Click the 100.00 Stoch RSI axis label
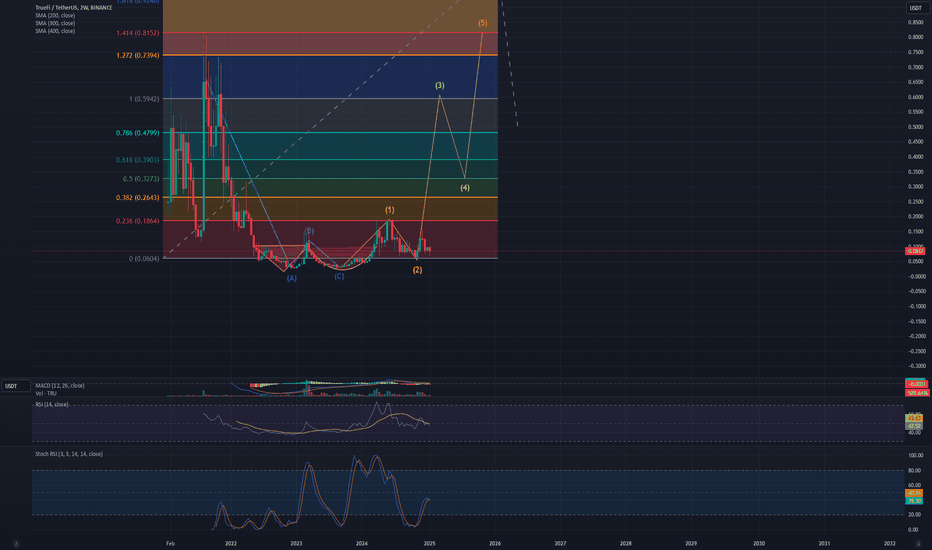Image resolution: width=932 pixels, height=550 pixels. point(916,455)
